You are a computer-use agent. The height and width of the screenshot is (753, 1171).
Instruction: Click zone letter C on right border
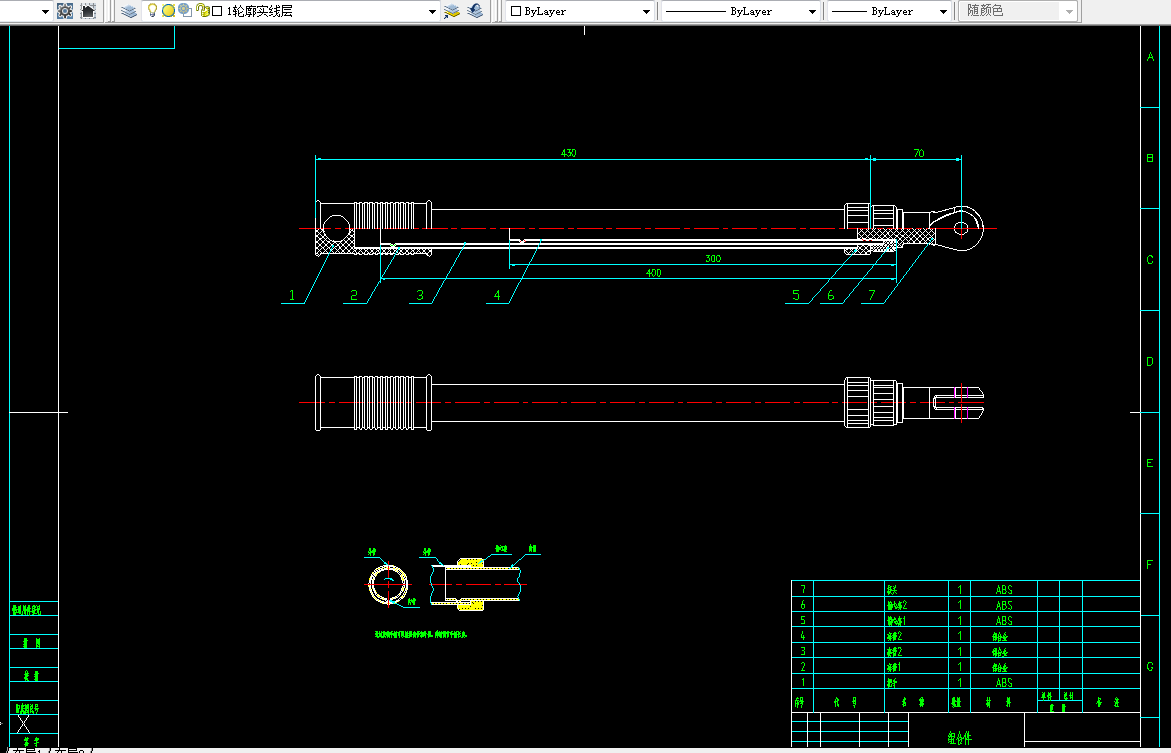pyautogui.click(x=1150, y=260)
